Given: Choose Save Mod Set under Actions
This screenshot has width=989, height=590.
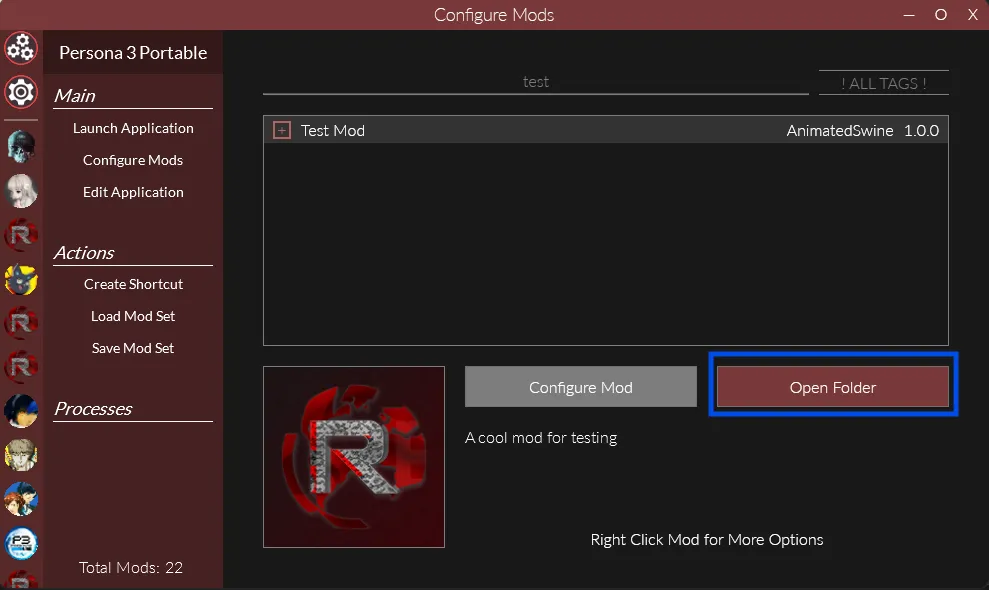Looking at the screenshot, I should coord(133,348).
